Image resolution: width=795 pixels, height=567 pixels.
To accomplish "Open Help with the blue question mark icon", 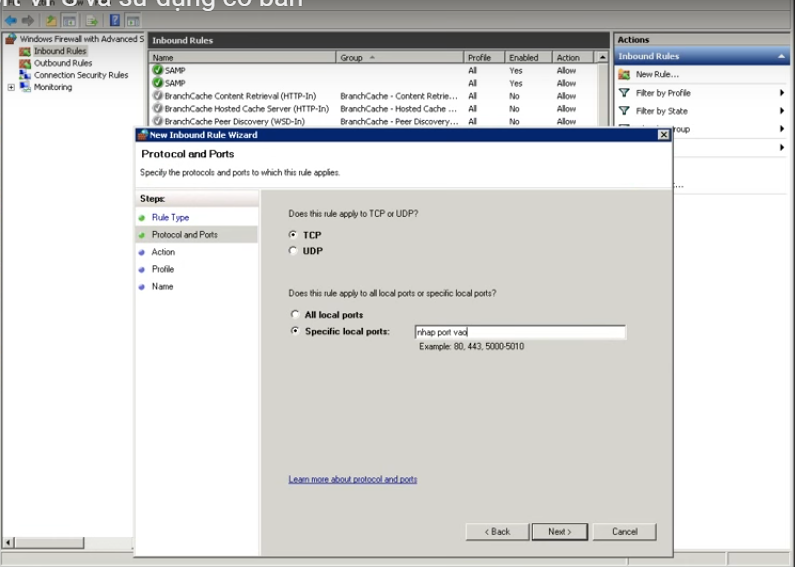I will [115, 20].
